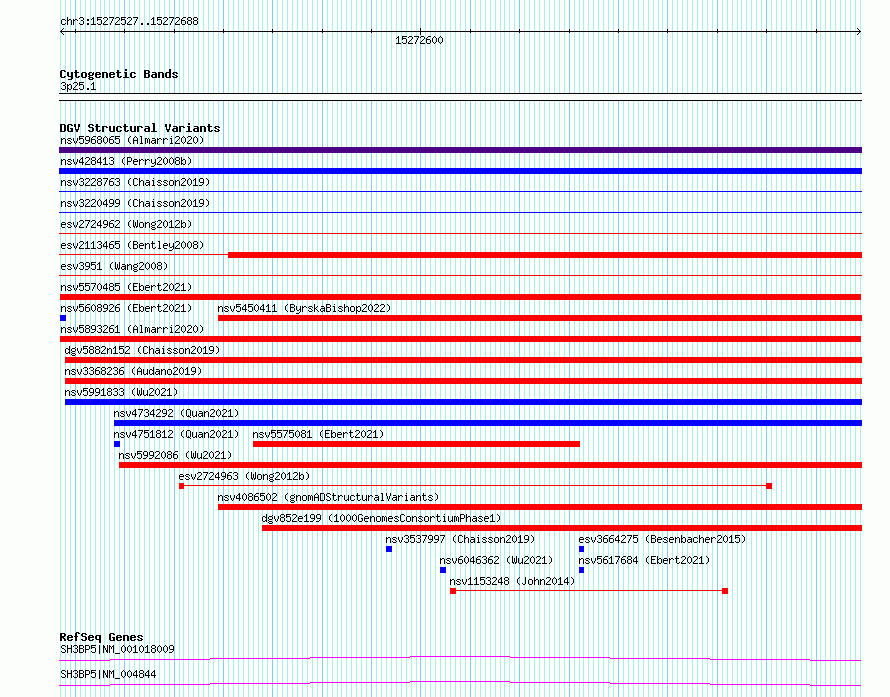Click the nsv3537997 (Chaisson2019) label
The height and width of the screenshot is (697, 890).
pos(460,539)
